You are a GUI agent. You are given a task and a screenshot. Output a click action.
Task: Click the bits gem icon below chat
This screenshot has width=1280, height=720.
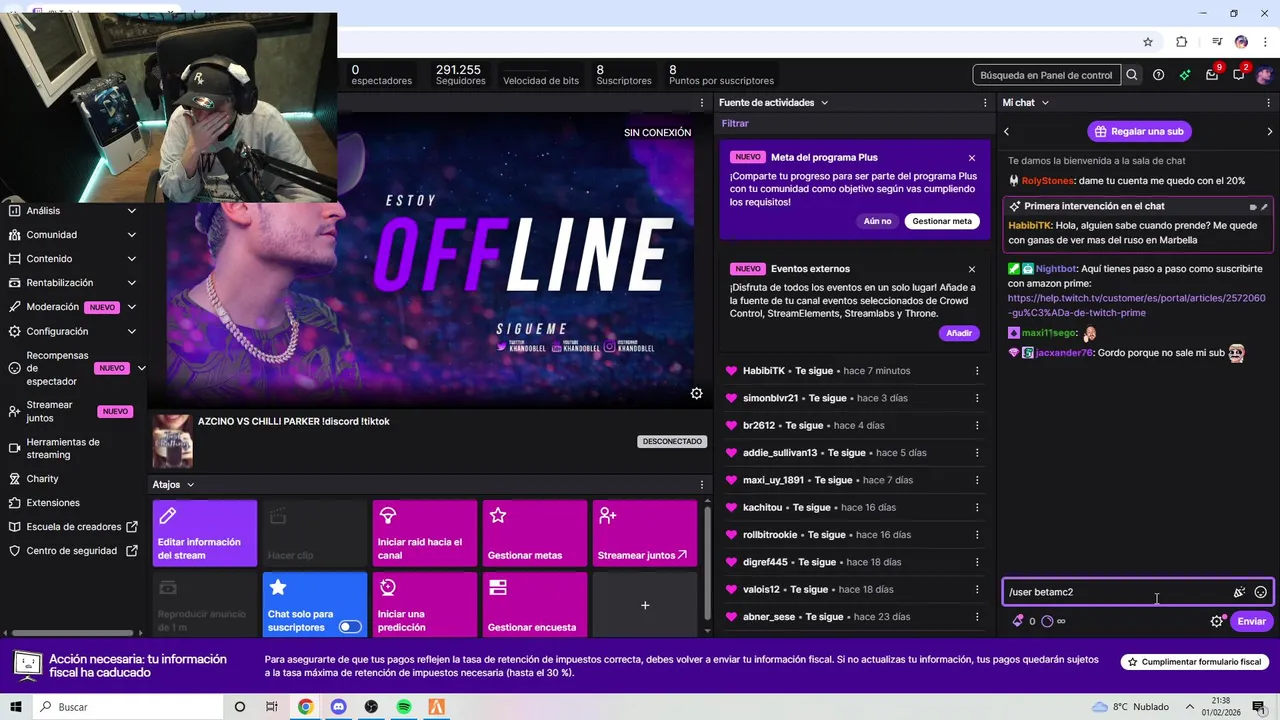pos(1018,621)
